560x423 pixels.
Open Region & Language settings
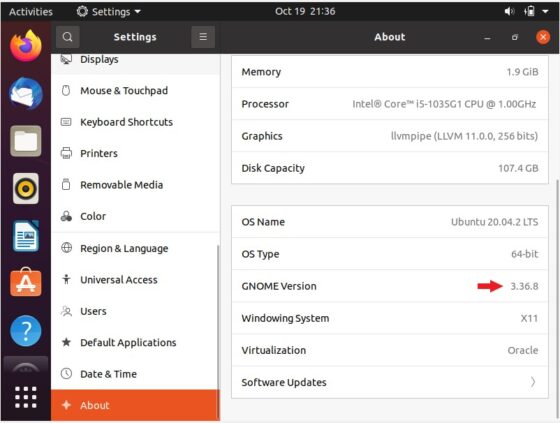pyautogui.click(x=135, y=248)
